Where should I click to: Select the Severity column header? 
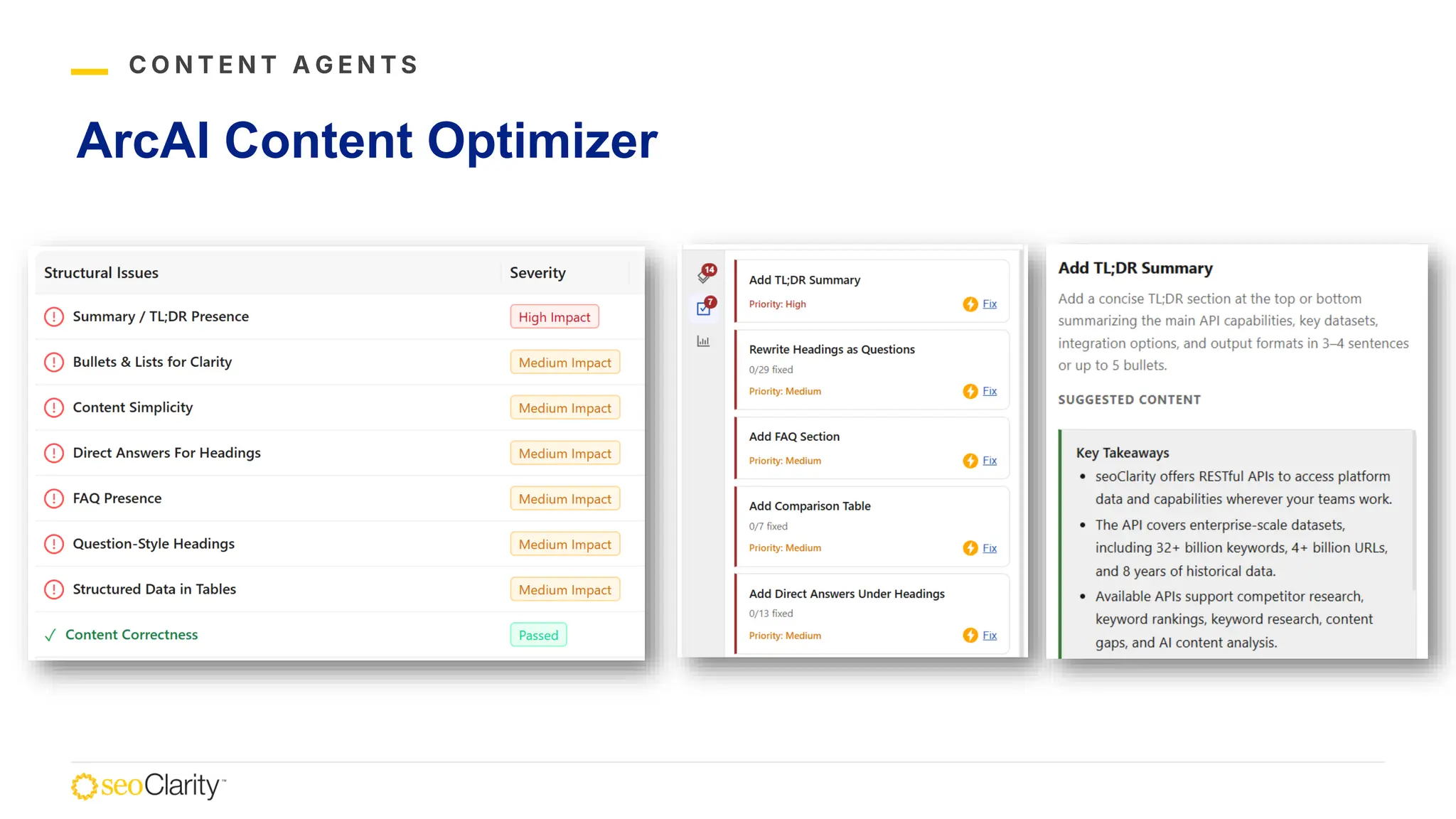coord(537,273)
